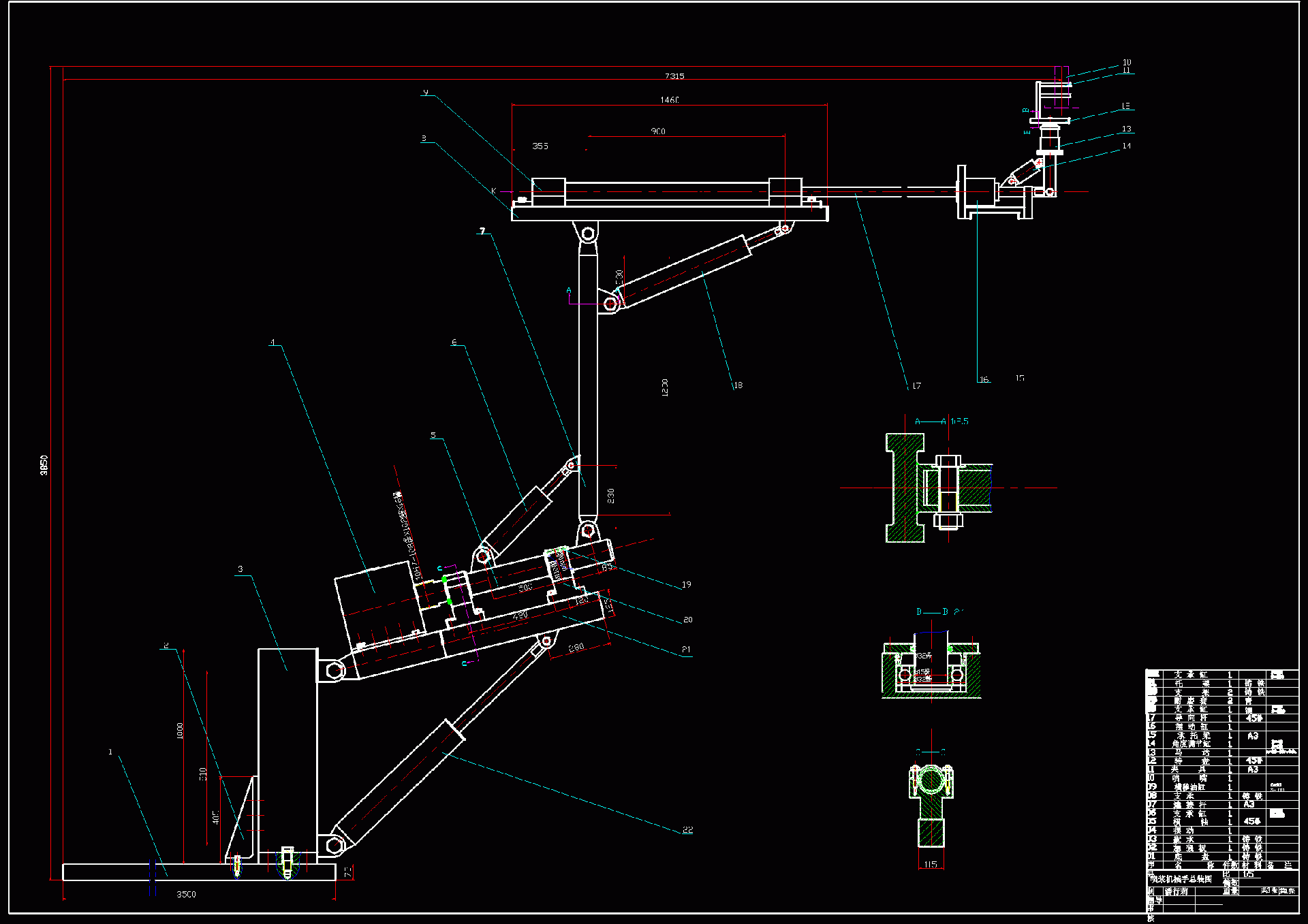Select part balloon number 22
The width and height of the screenshot is (1308, 924).
[687, 829]
